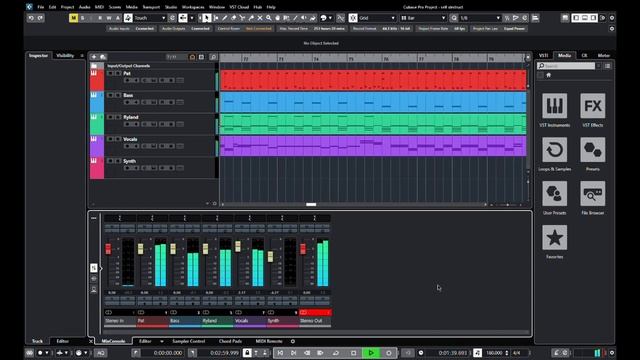
Task: Switch to the VSTi tab
Action: (x=543, y=56)
